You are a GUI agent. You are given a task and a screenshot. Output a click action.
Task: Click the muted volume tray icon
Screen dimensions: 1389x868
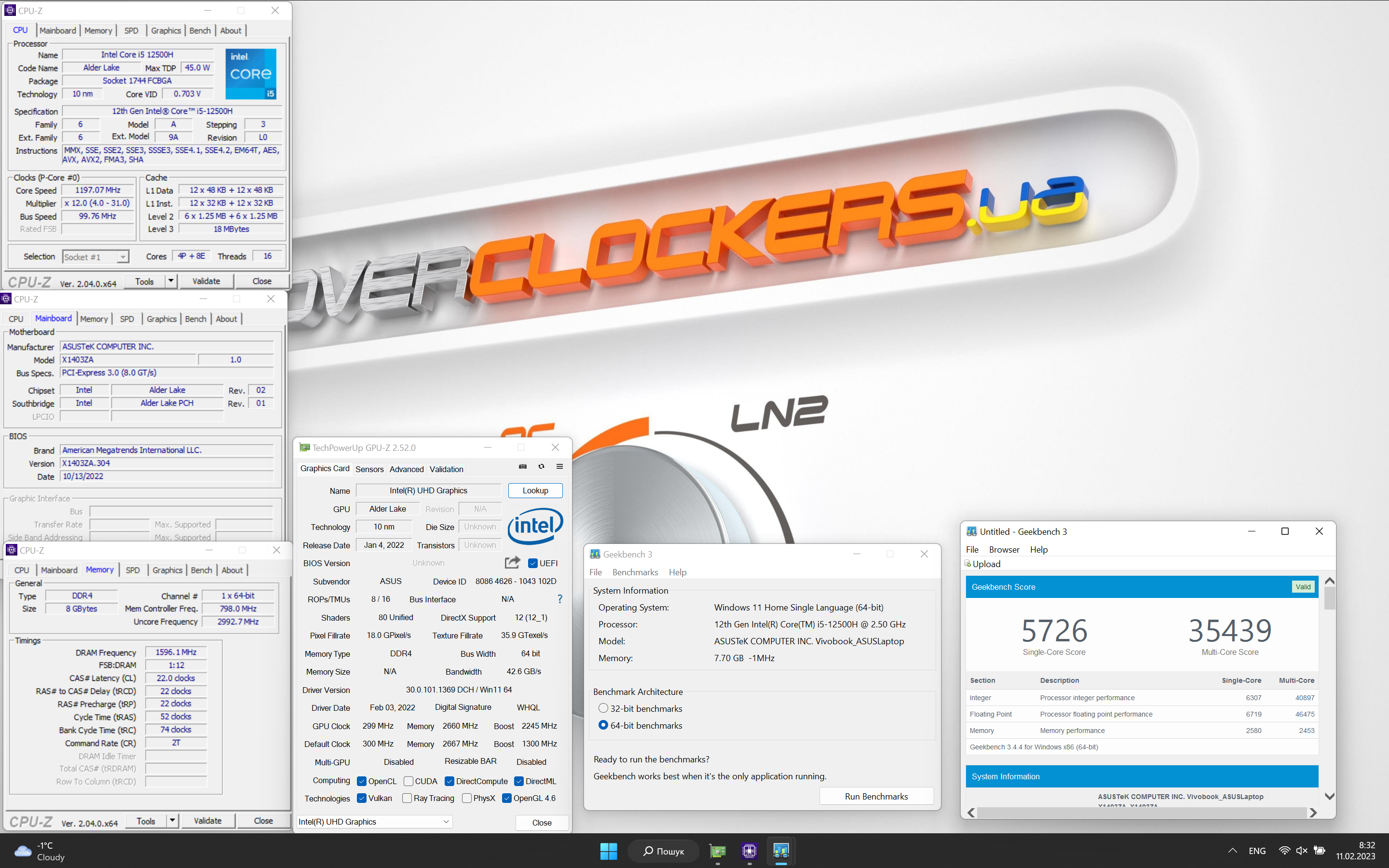[1302, 851]
